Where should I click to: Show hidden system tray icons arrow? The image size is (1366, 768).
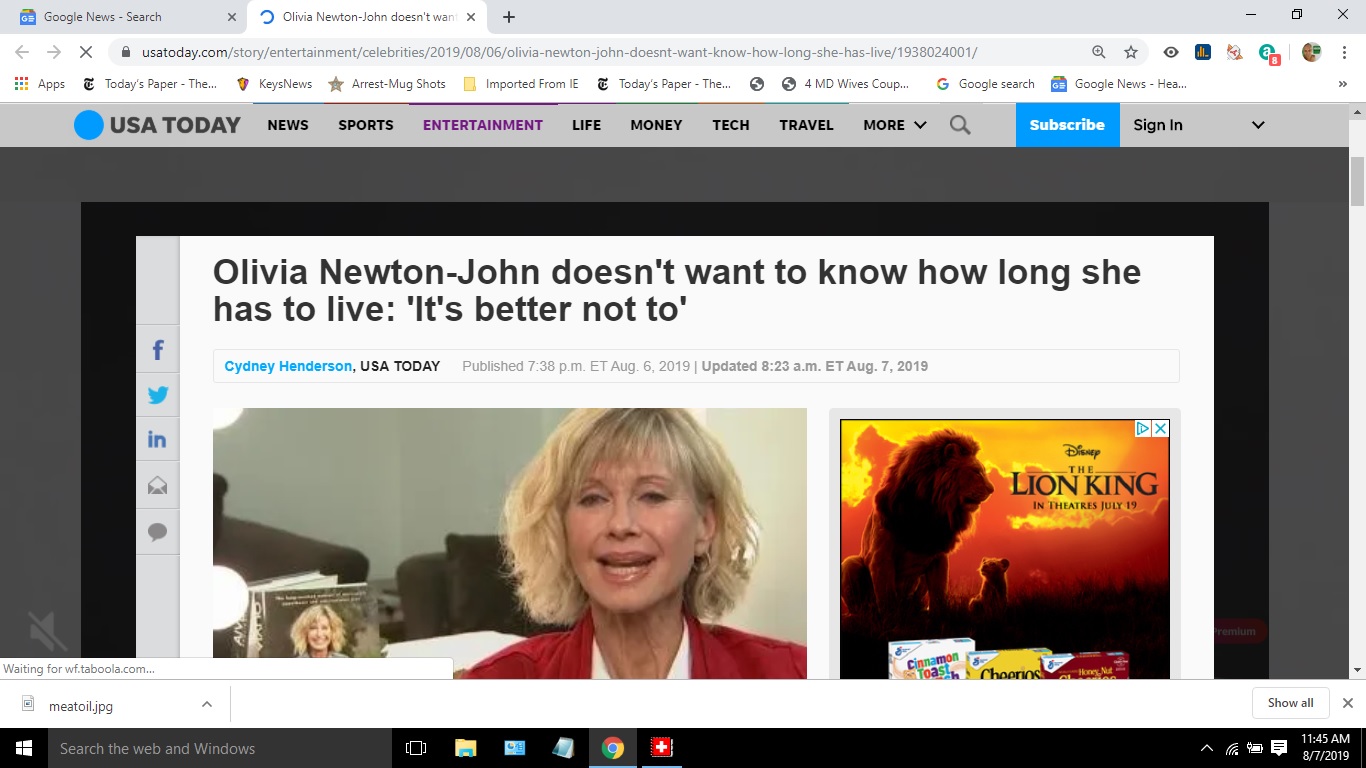point(1207,748)
